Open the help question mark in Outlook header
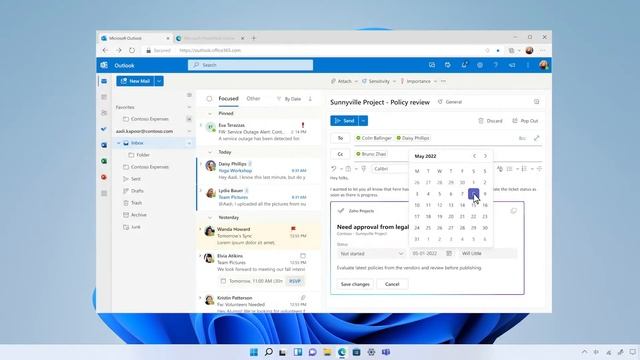640x360 pixels. [x=496, y=65]
